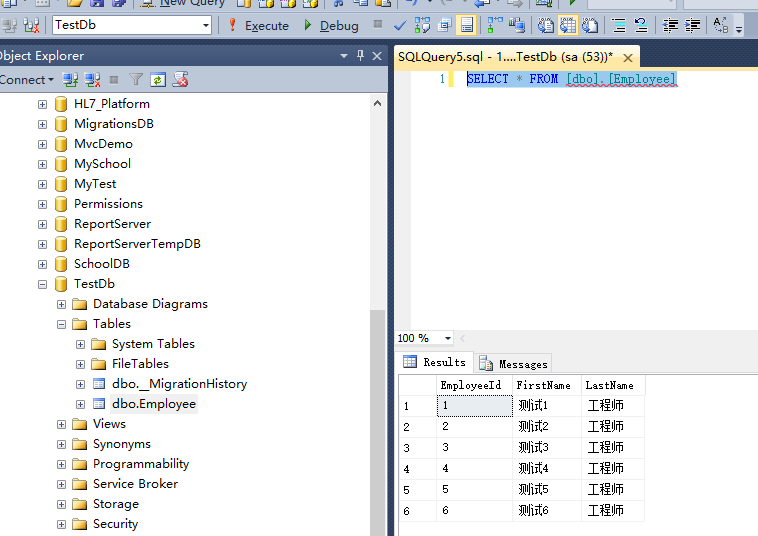Viewport: 758px width, 536px height.
Task: Click the Increase Indent icon
Action: point(692,25)
